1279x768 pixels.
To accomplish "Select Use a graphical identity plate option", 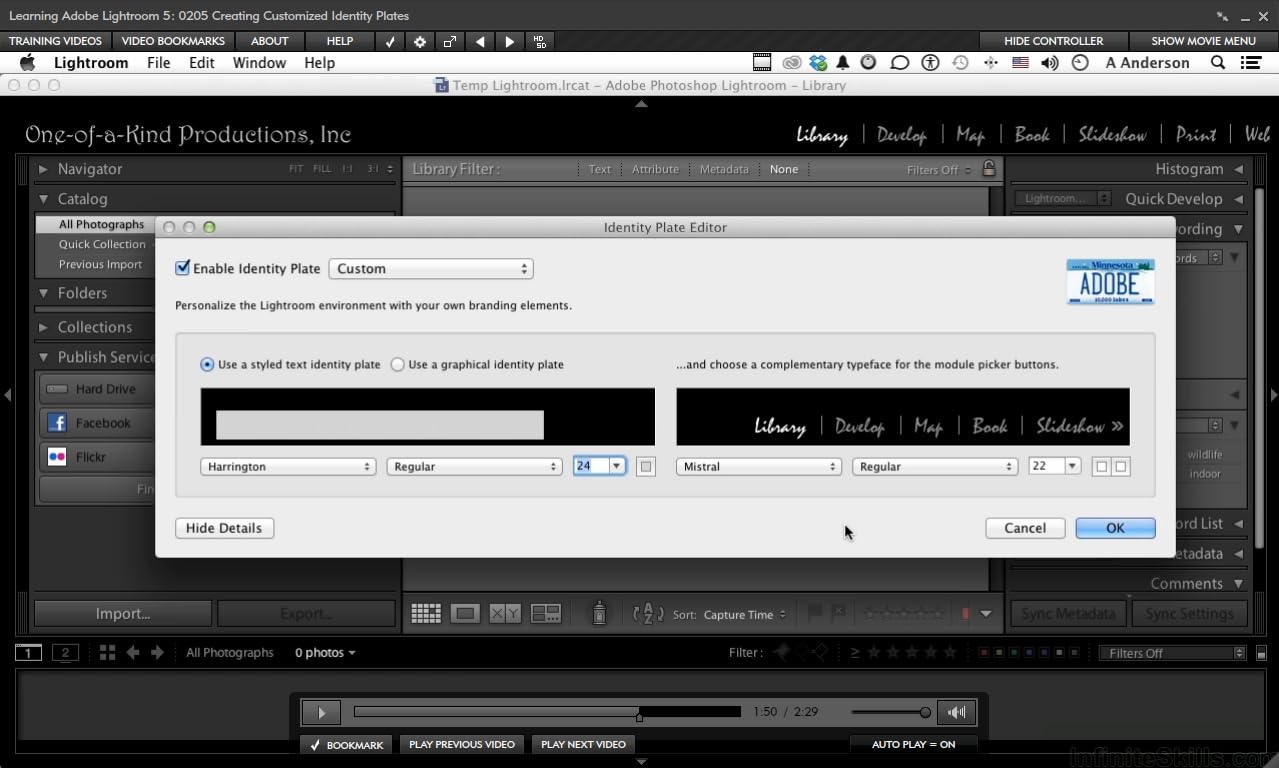I will click(x=398, y=365).
